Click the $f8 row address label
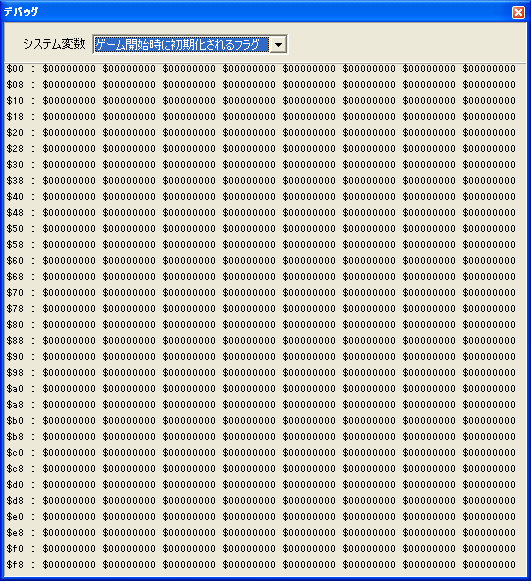Screen dimensions: 531x581 (15, 565)
